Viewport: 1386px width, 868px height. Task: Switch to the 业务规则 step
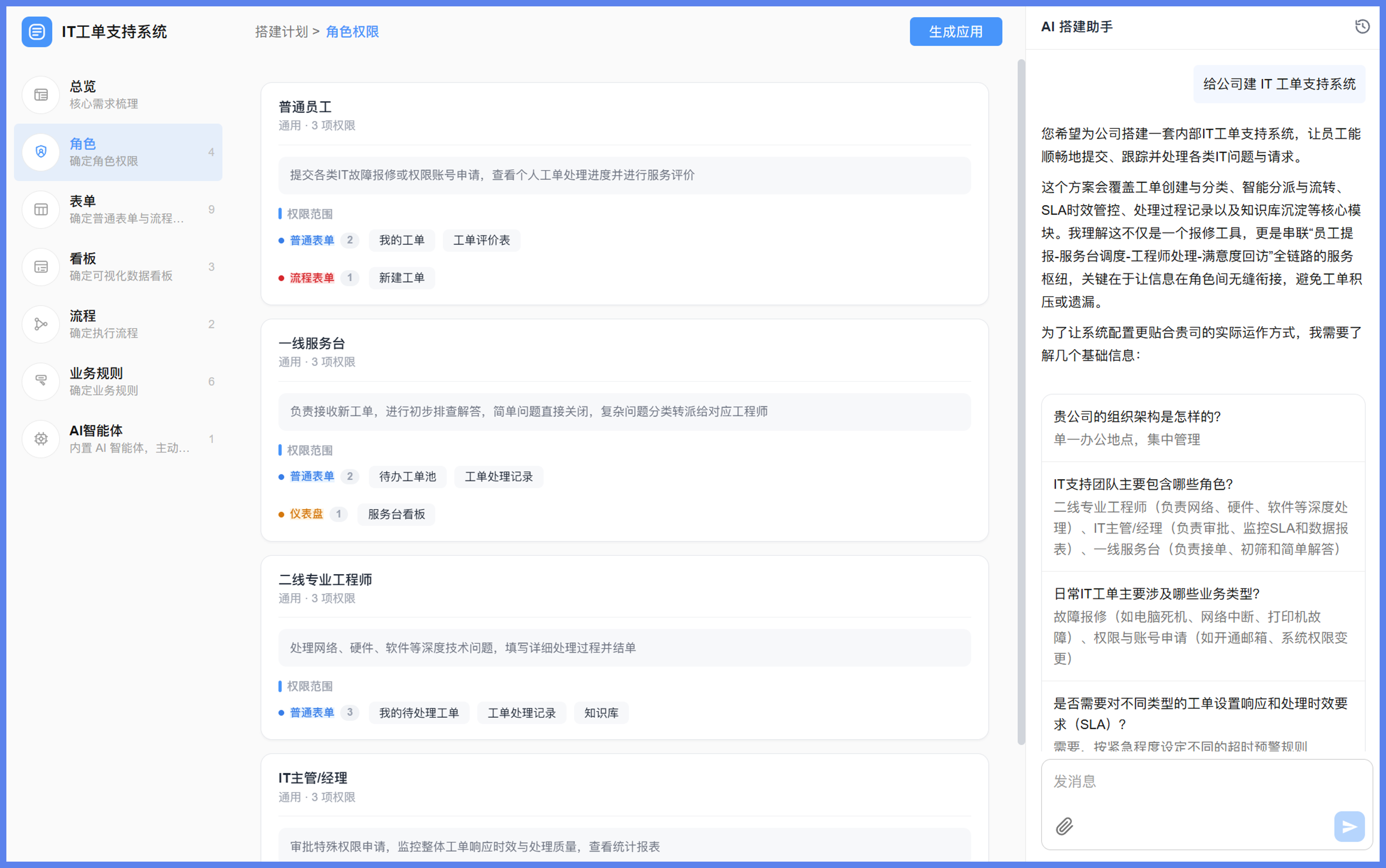coord(118,382)
